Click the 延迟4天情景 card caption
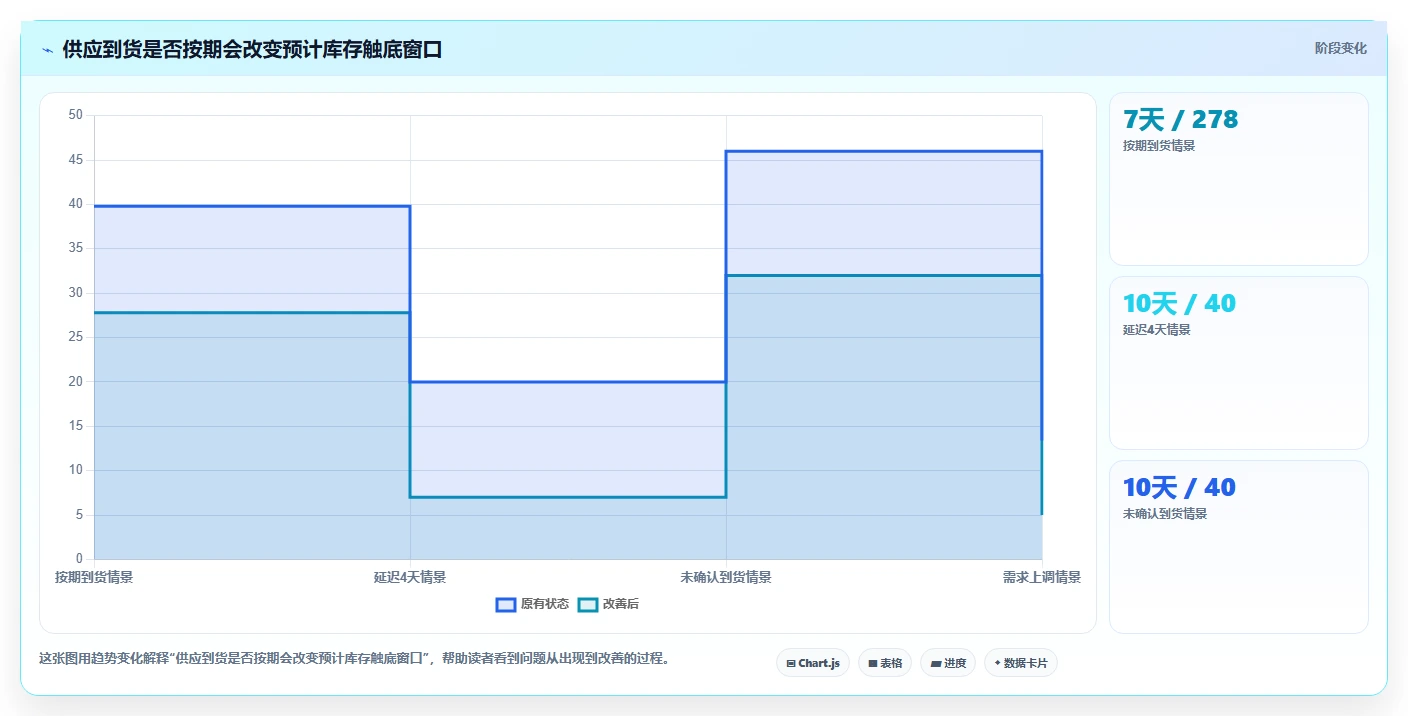The width and height of the screenshot is (1408, 716). tap(1157, 330)
